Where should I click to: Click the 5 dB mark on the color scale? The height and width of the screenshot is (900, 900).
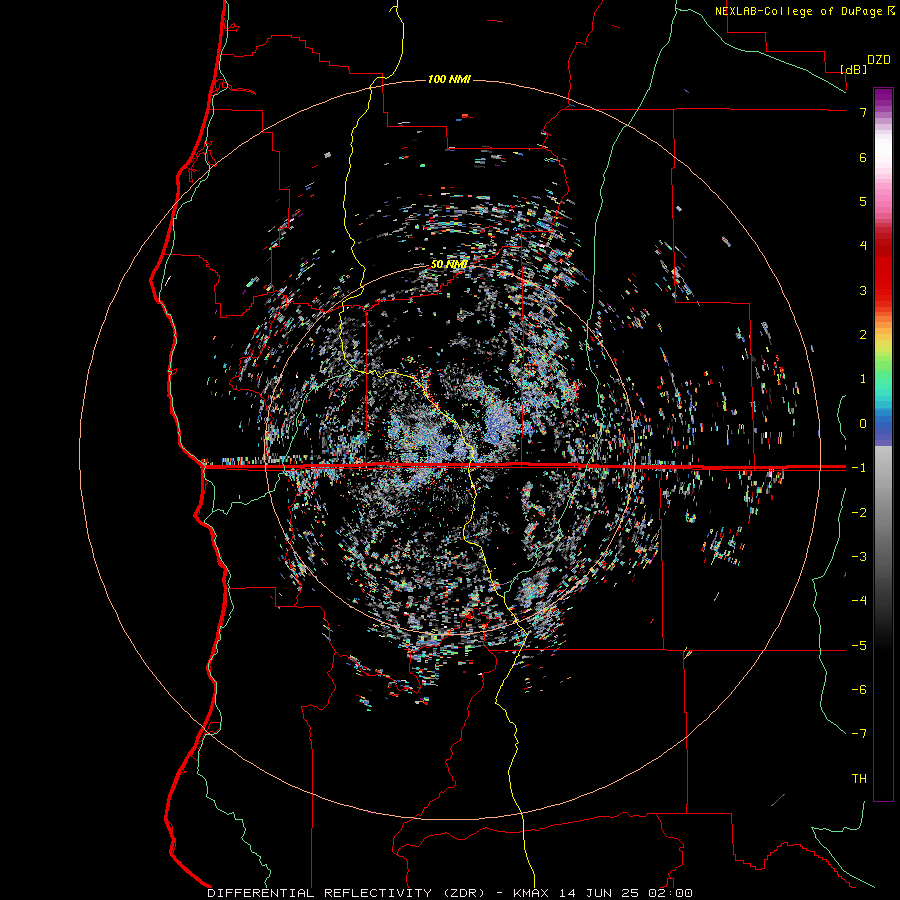(x=863, y=201)
